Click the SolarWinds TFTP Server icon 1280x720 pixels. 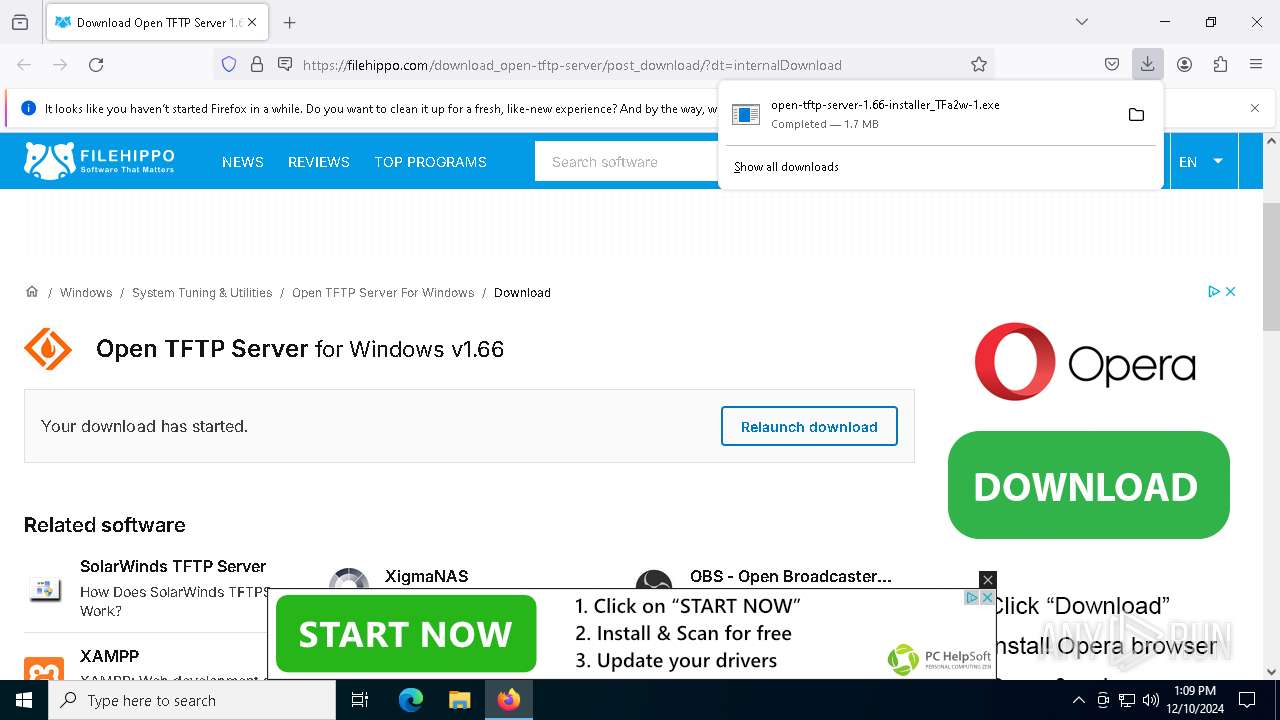[43, 588]
